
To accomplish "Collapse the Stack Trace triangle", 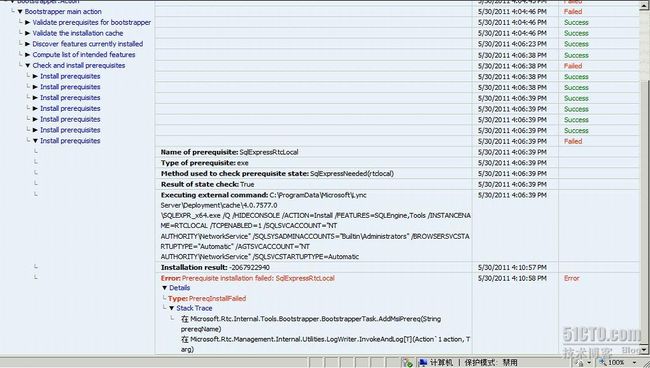I will [172, 308].
